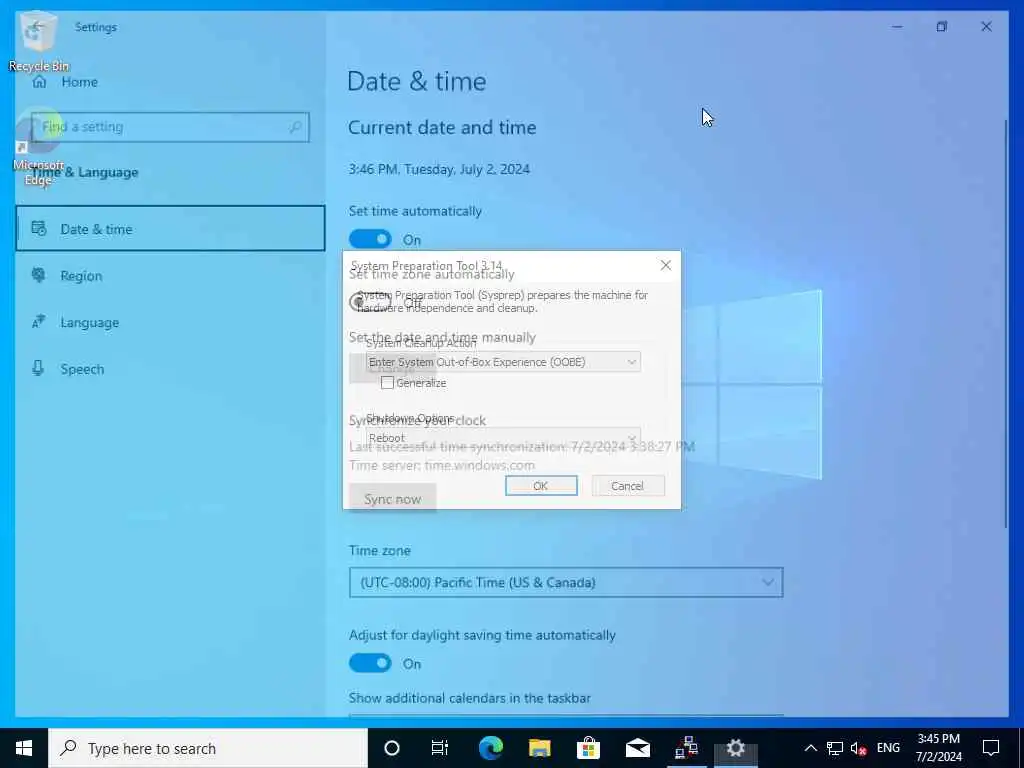The image size is (1024, 768).
Task: Click the search magnifier in Find a setting
Action: click(x=295, y=127)
